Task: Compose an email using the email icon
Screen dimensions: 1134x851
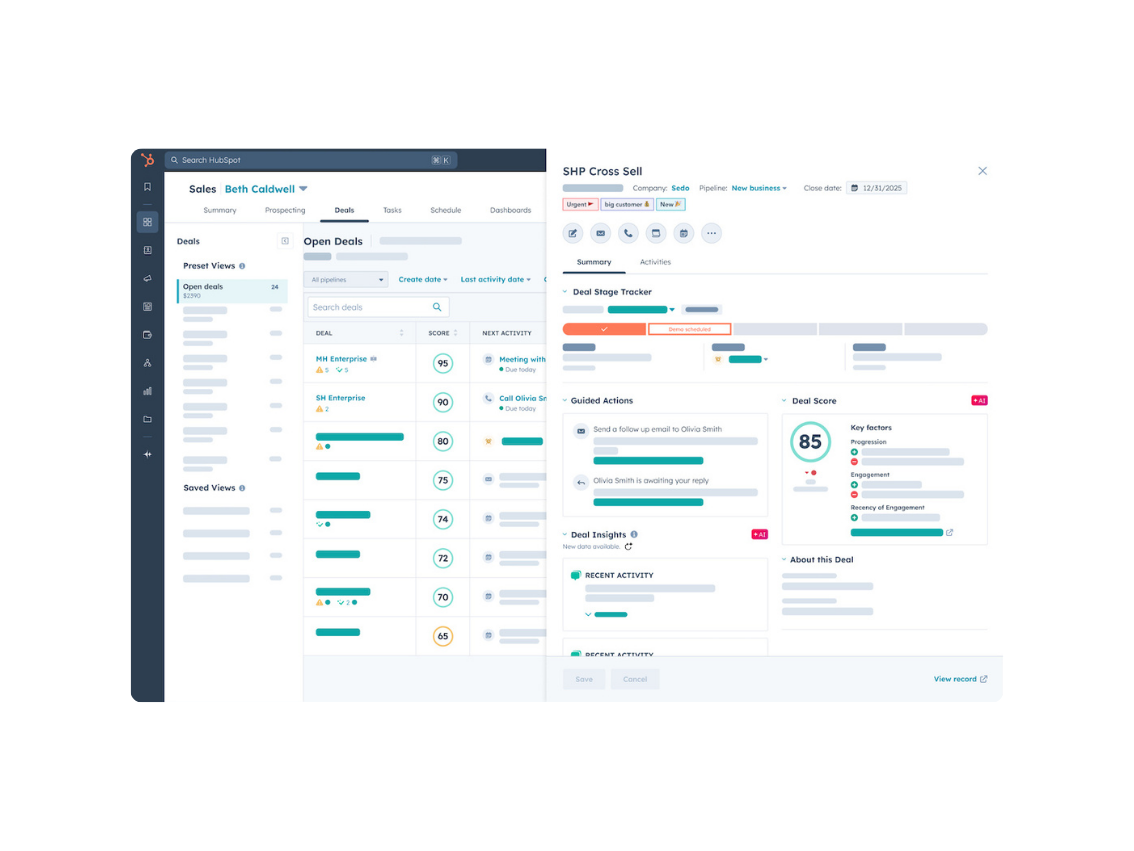Action: tap(601, 233)
